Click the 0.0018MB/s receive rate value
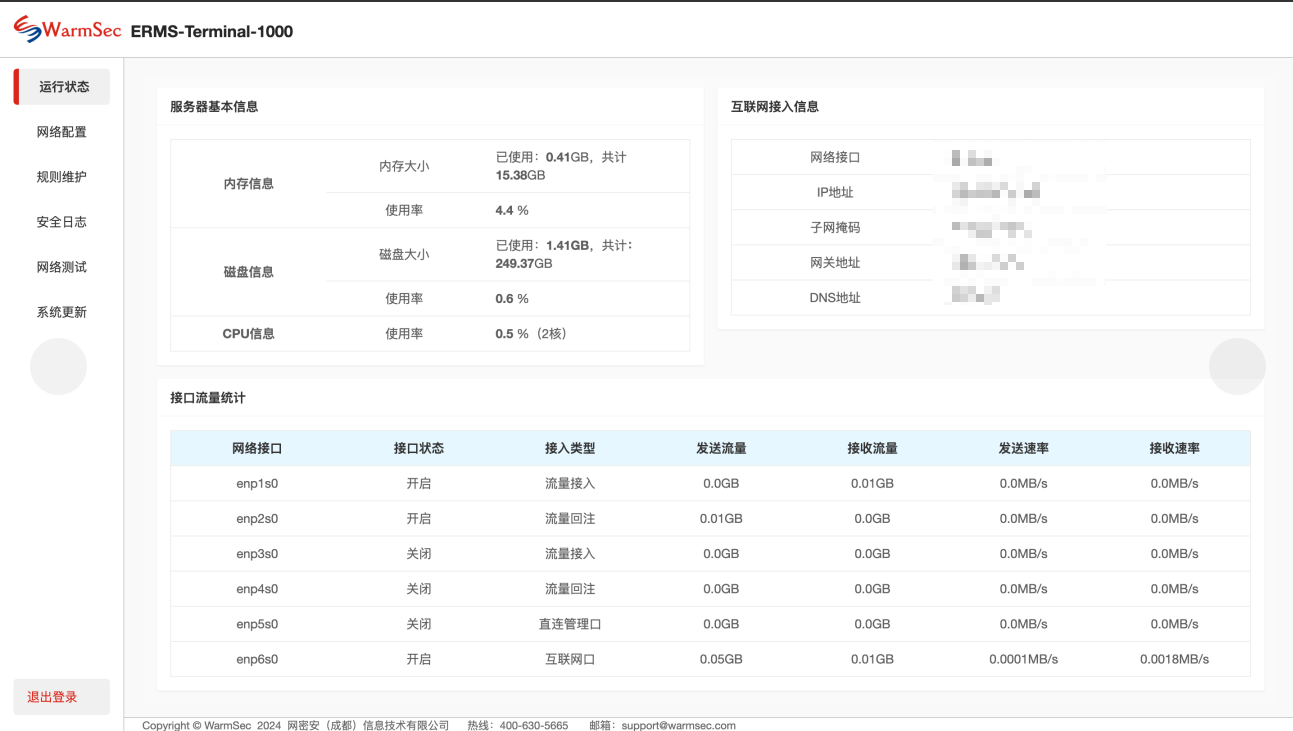This screenshot has width=1293, height=731. 1174,659
